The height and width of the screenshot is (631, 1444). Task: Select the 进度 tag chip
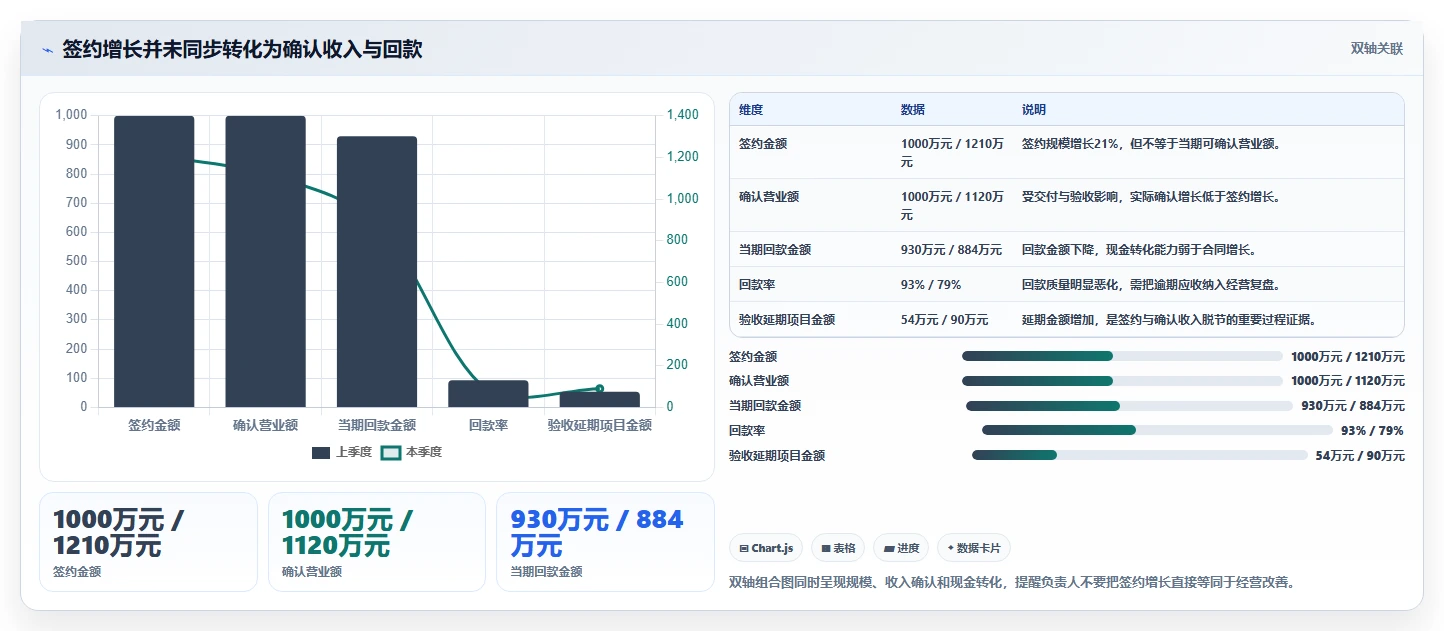tap(900, 548)
